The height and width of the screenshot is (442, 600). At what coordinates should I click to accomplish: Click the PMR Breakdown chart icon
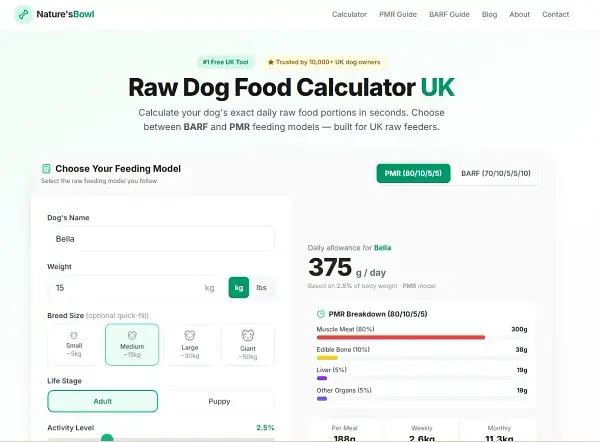(321, 314)
